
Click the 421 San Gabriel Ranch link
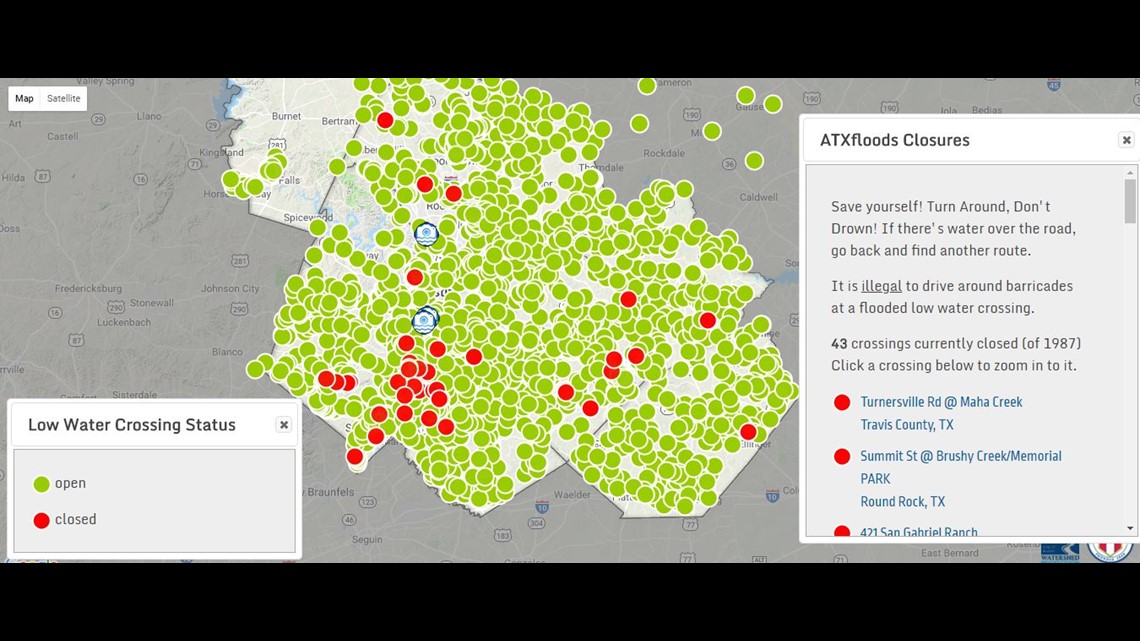coord(919,532)
